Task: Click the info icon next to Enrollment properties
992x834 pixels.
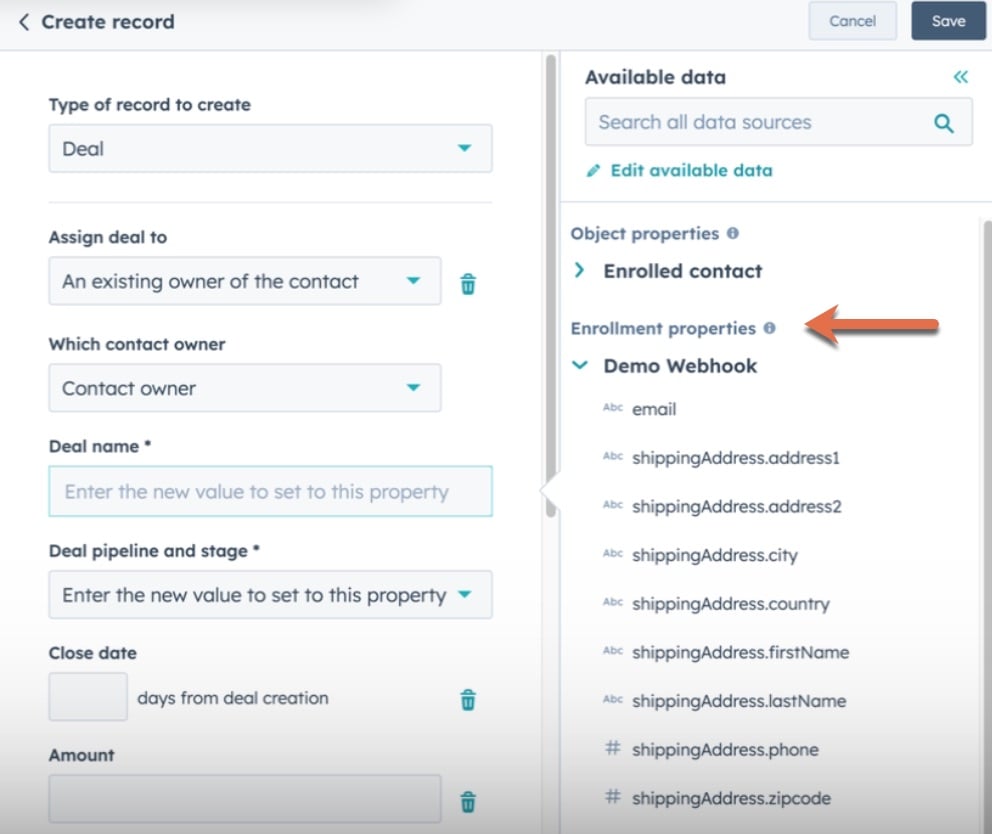Action: 768,327
